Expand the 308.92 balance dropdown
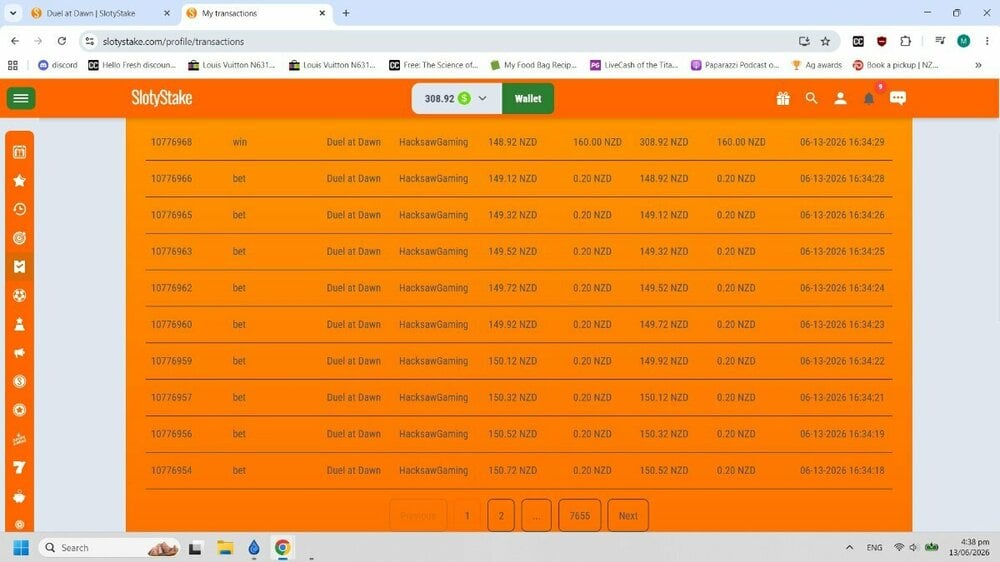This screenshot has width=1000, height=562. (457, 98)
